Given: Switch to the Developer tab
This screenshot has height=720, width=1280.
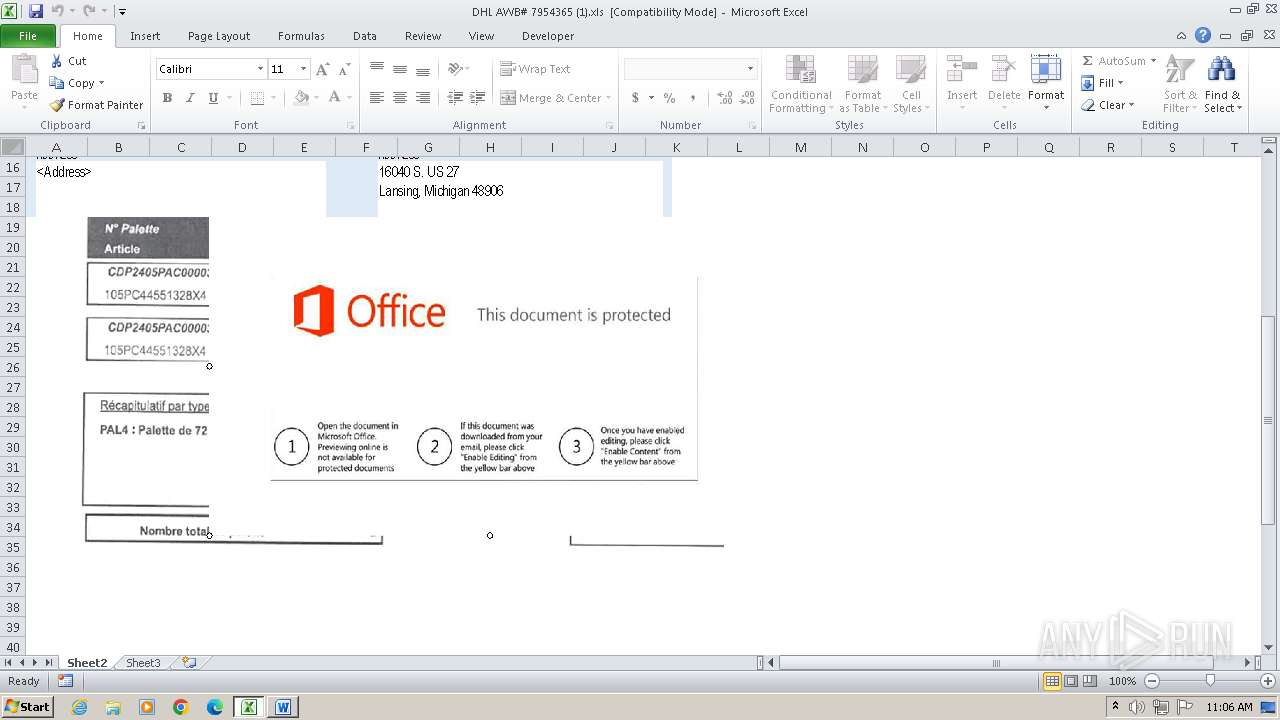Looking at the screenshot, I should [548, 36].
